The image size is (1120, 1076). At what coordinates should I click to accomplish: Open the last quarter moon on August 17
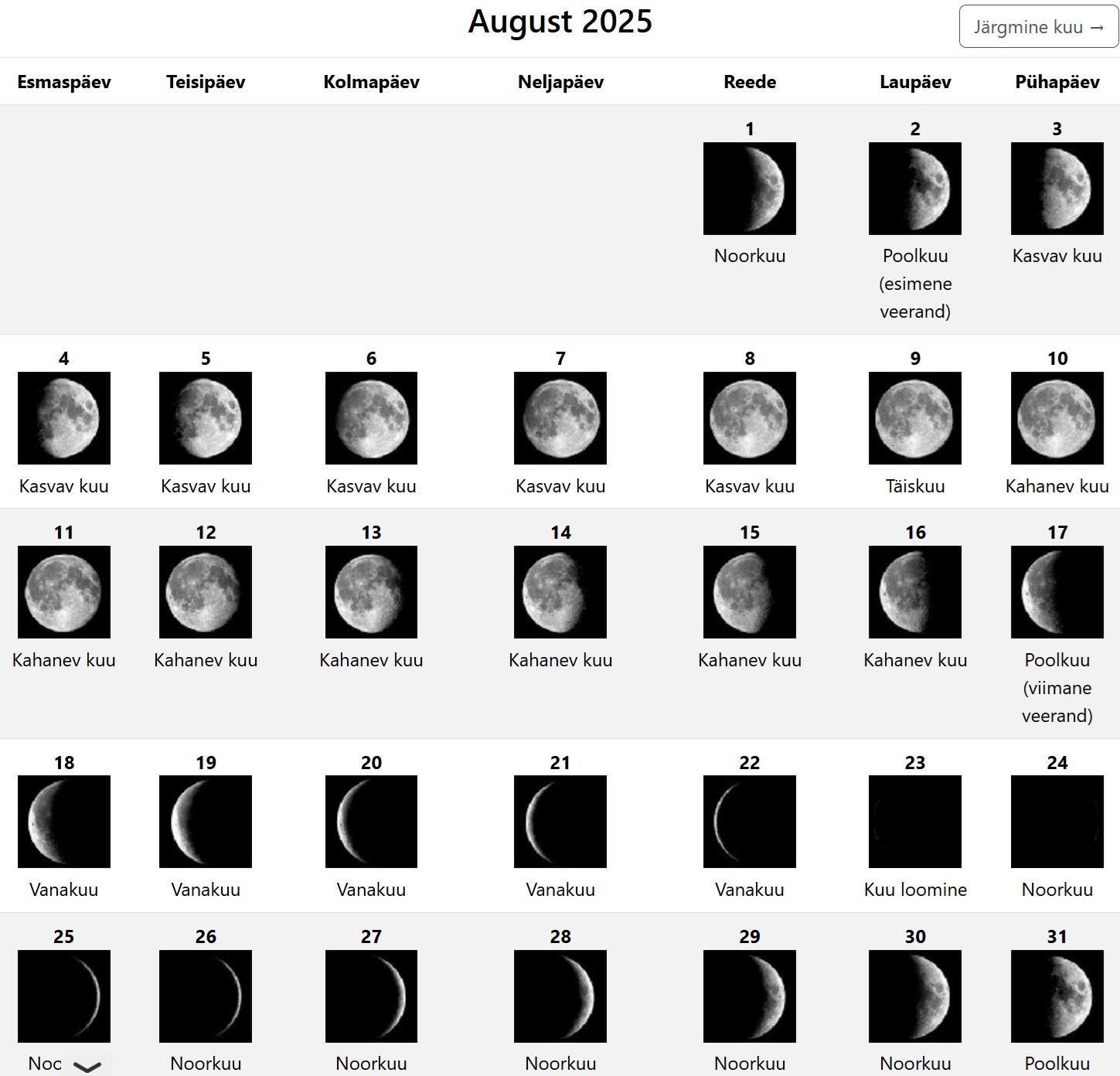pos(1057,592)
